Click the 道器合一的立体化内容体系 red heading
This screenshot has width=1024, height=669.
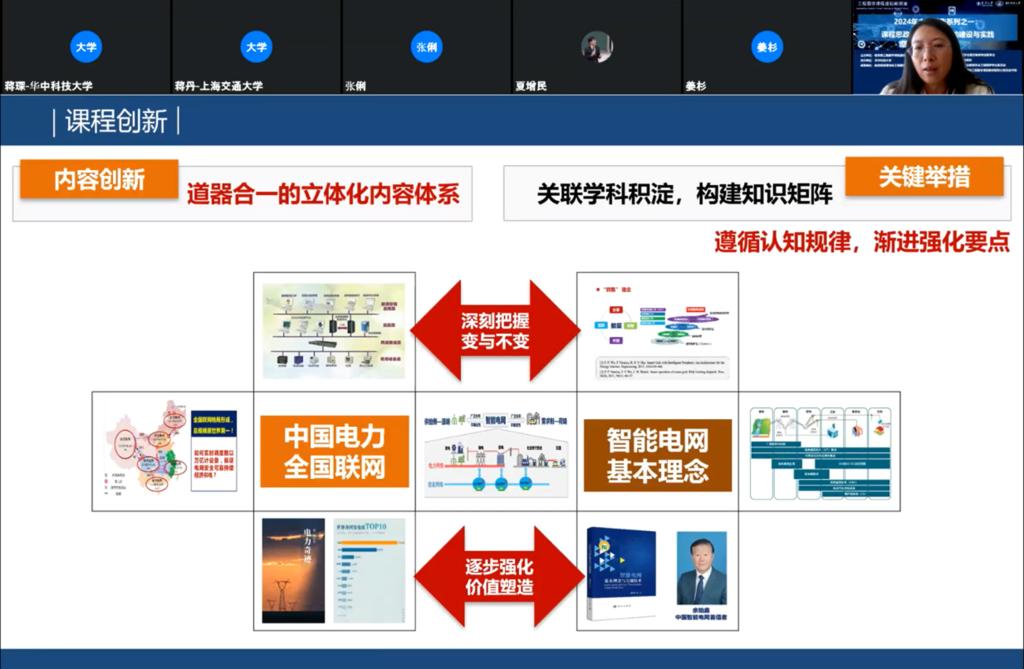[x=323, y=193]
